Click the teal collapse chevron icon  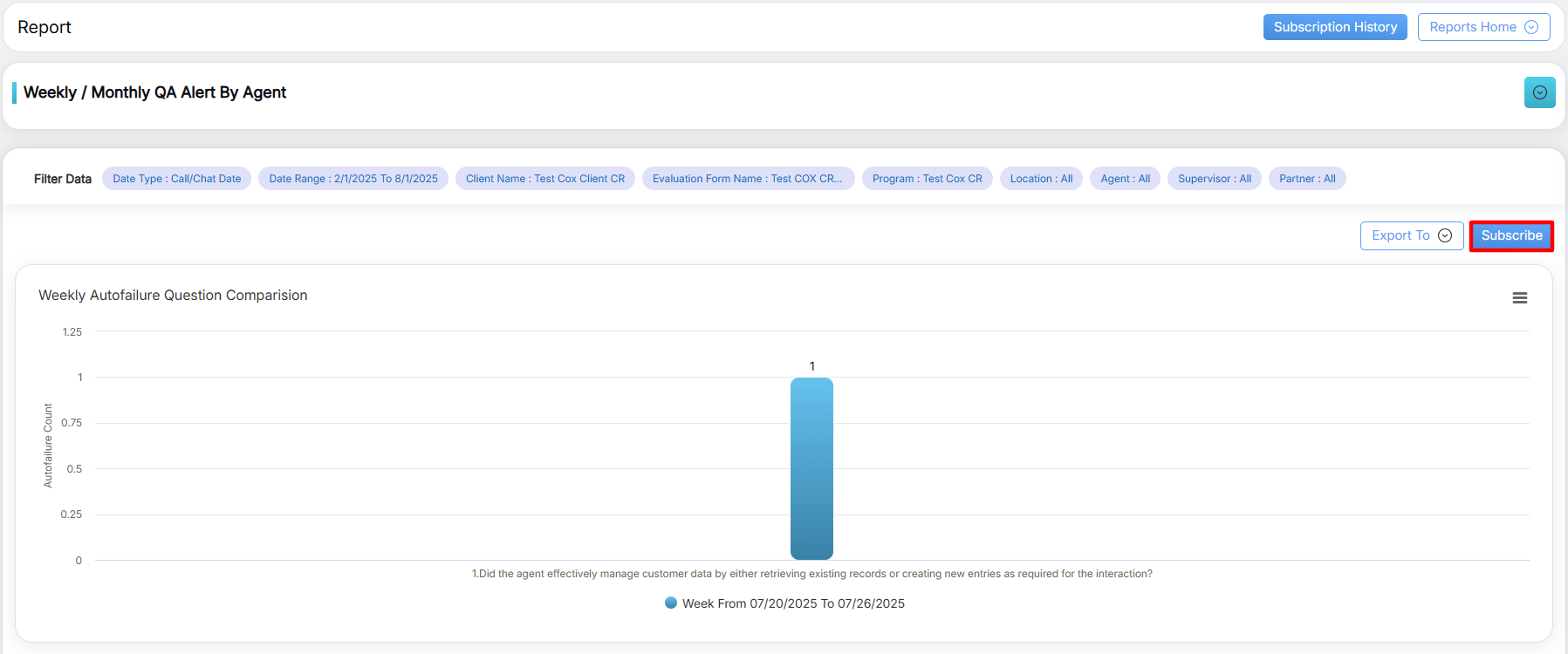click(x=1539, y=92)
